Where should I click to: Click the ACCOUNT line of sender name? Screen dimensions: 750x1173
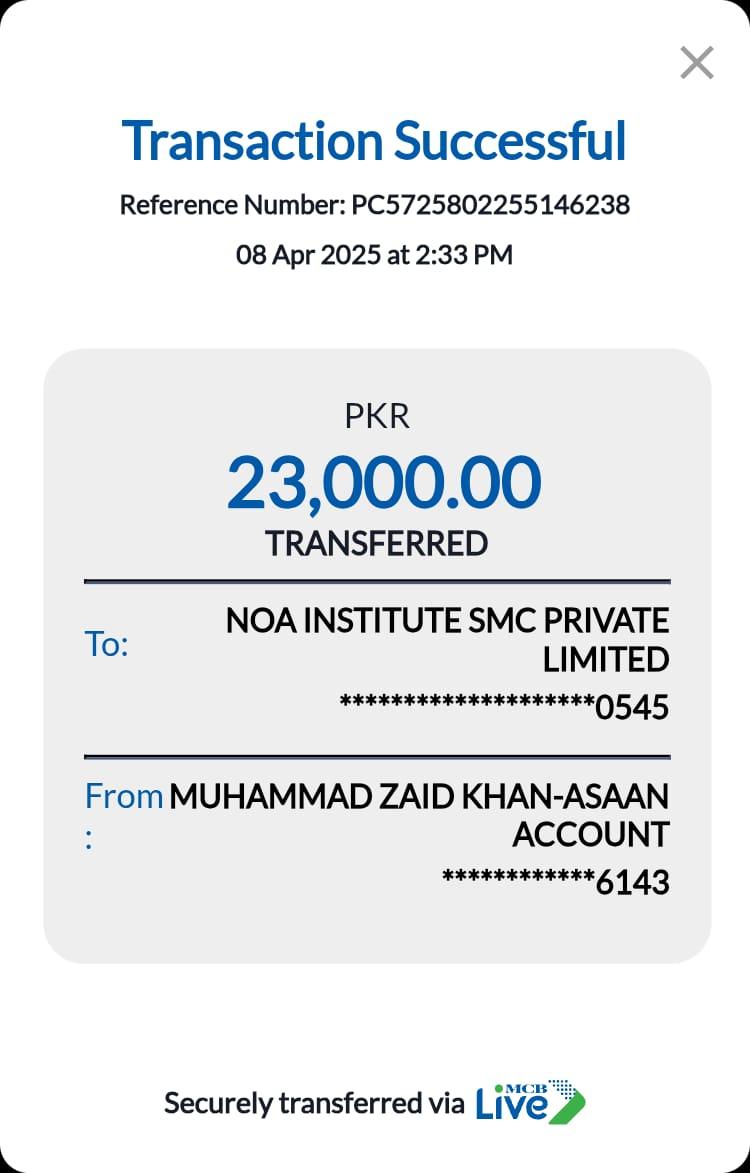[590, 834]
